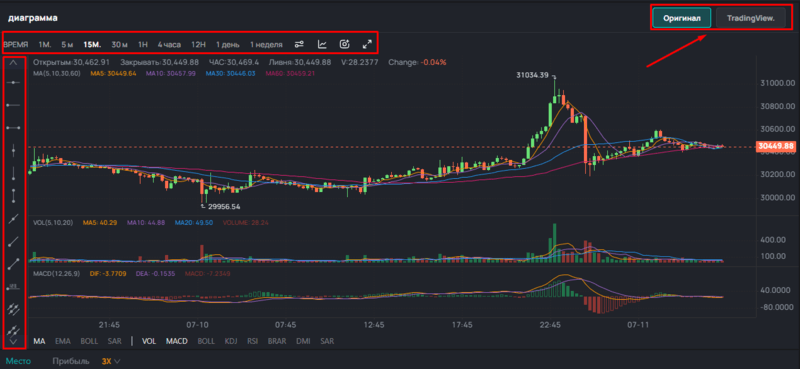Switch to the Оригинал chart view
The width and height of the screenshot is (800, 369).
coord(682,18)
